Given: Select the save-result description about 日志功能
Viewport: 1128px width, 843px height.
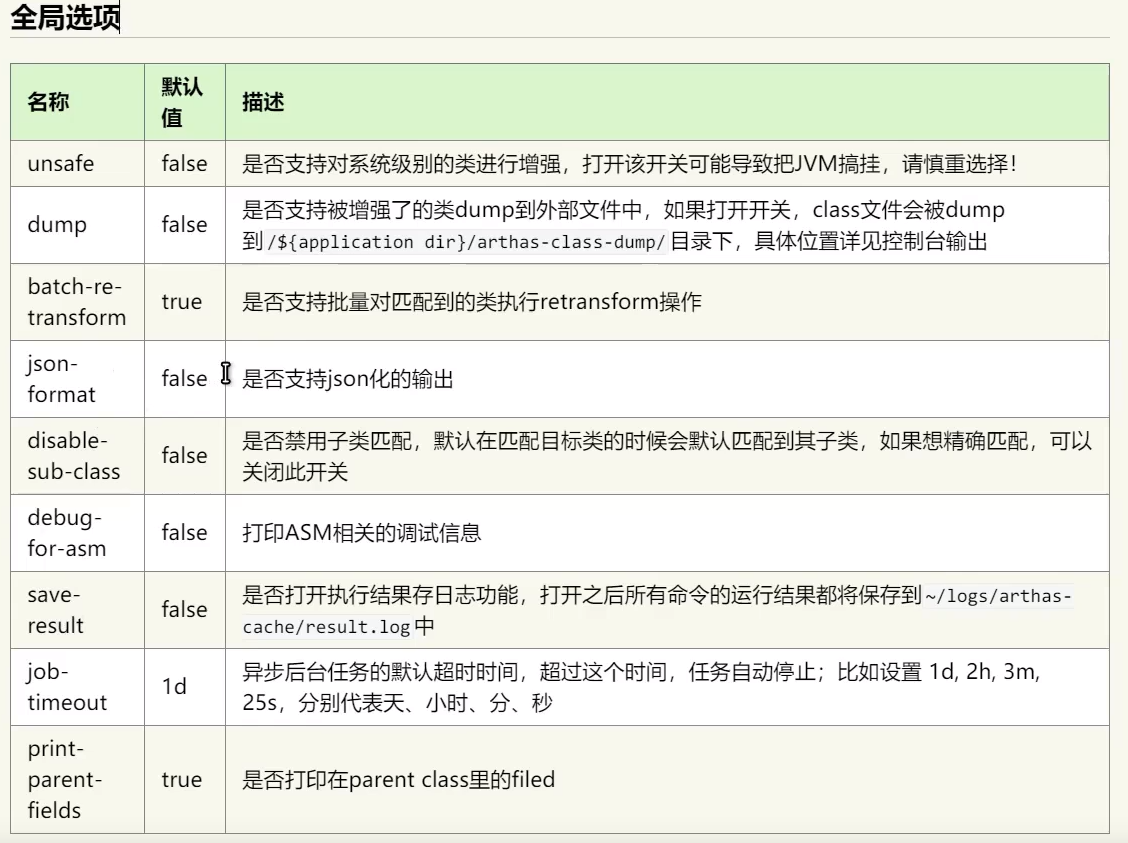Looking at the screenshot, I should [x=658, y=610].
